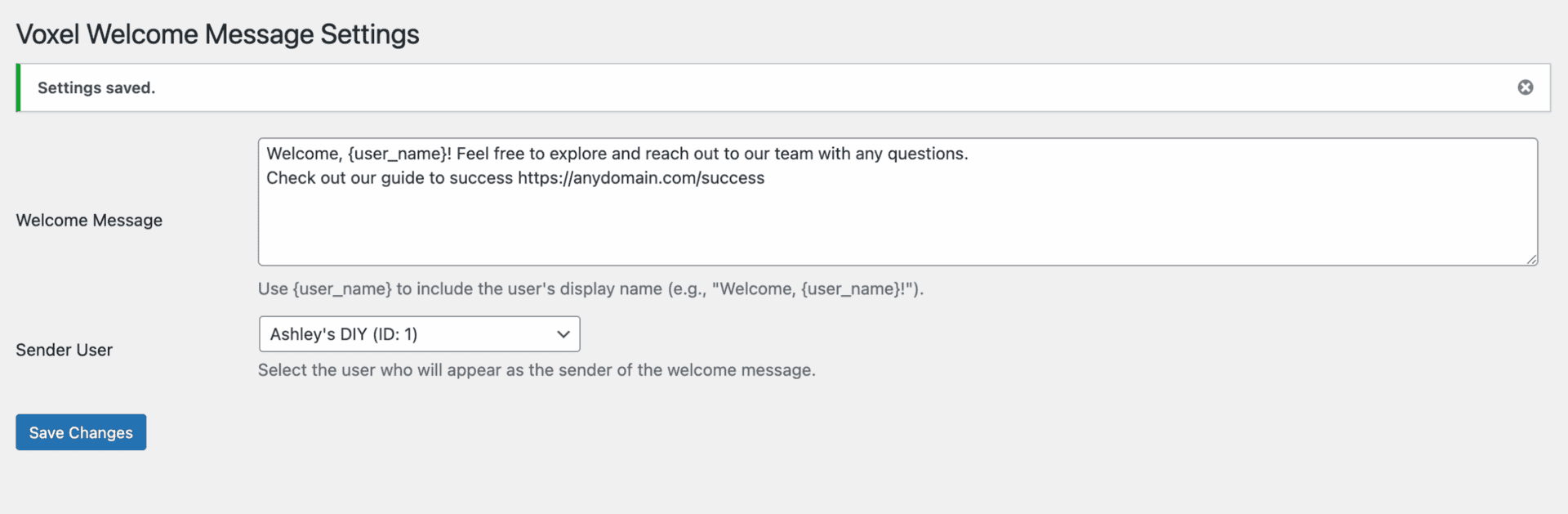
Task: Click the {user_name} usage hint text
Action: (x=590, y=288)
